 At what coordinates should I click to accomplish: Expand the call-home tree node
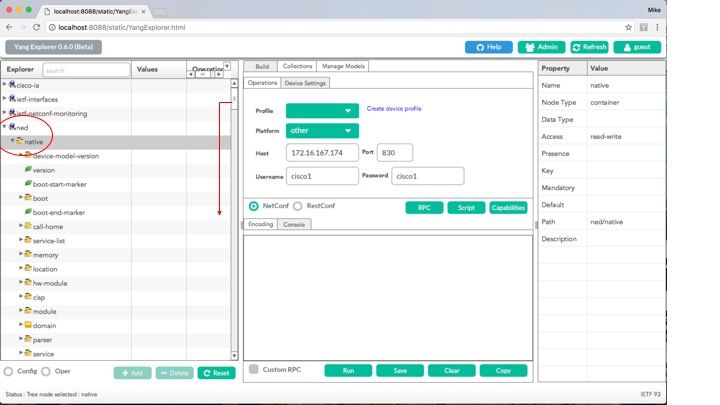tap(21, 226)
